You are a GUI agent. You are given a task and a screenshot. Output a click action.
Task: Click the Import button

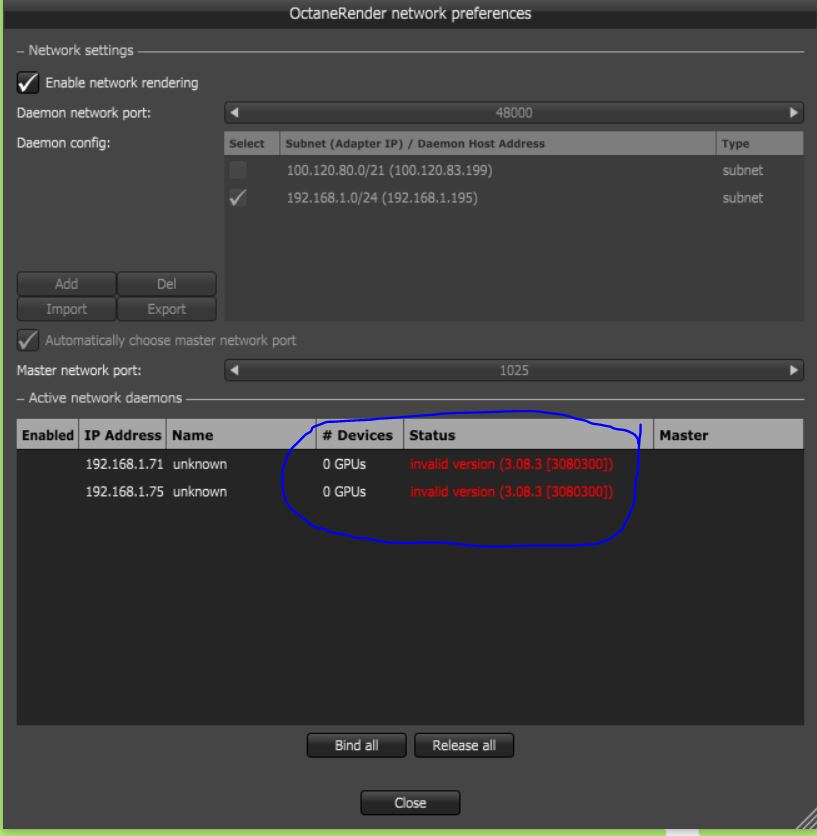tap(67, 309)
